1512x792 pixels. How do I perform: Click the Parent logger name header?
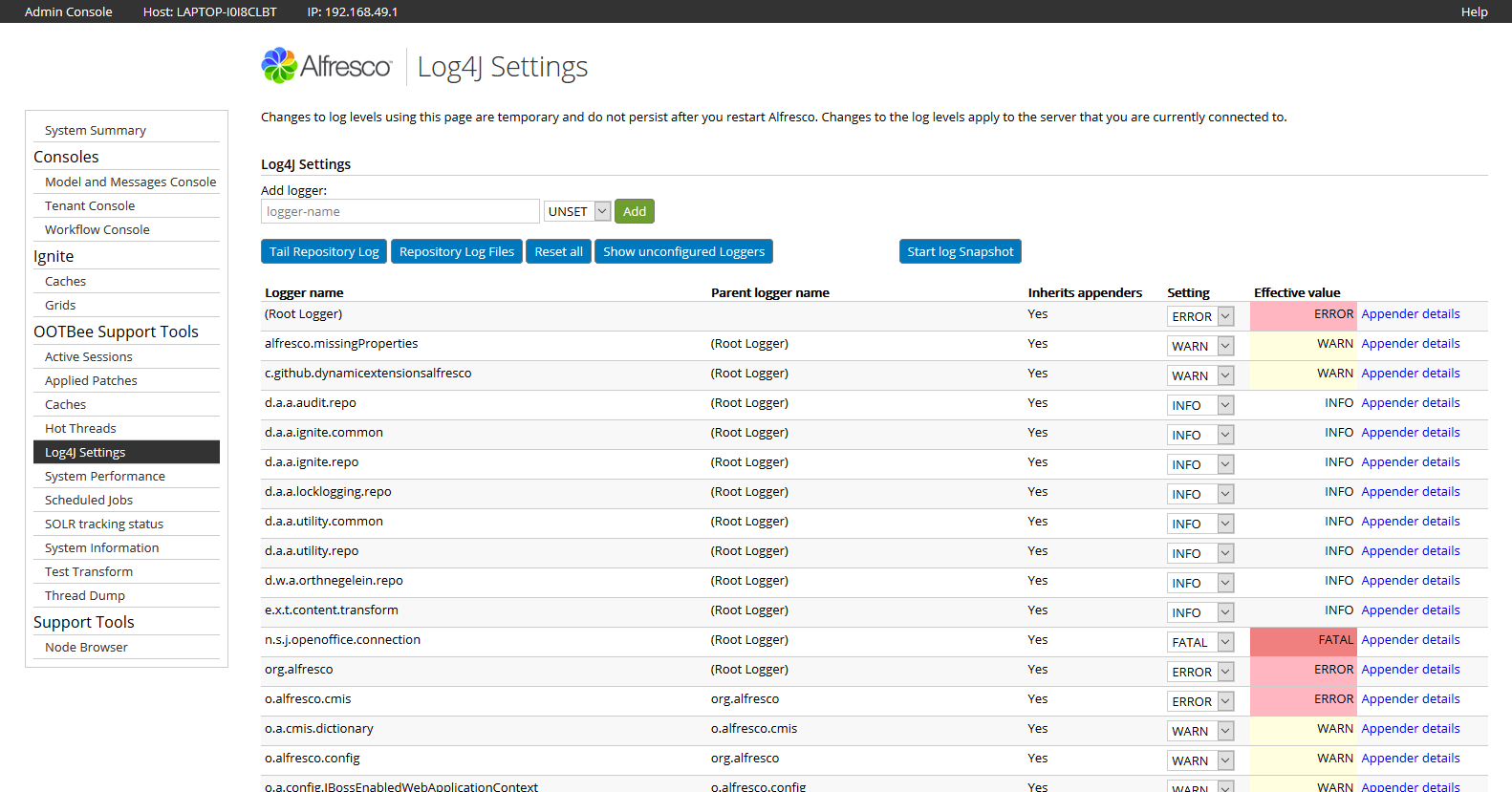point(770,292)
